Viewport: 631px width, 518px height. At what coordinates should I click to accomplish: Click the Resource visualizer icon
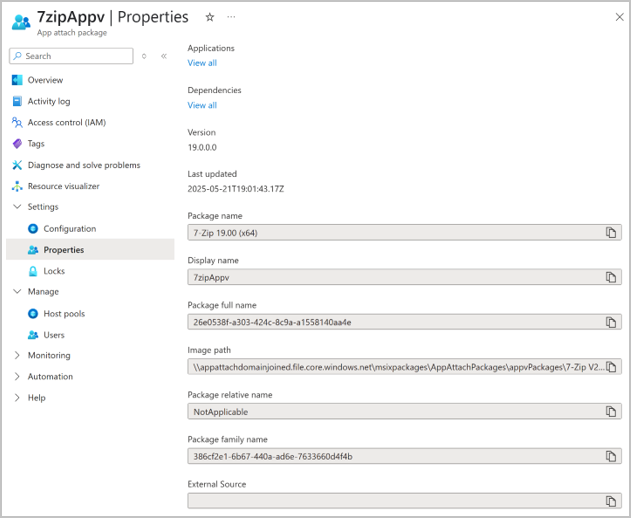[17, 186]
